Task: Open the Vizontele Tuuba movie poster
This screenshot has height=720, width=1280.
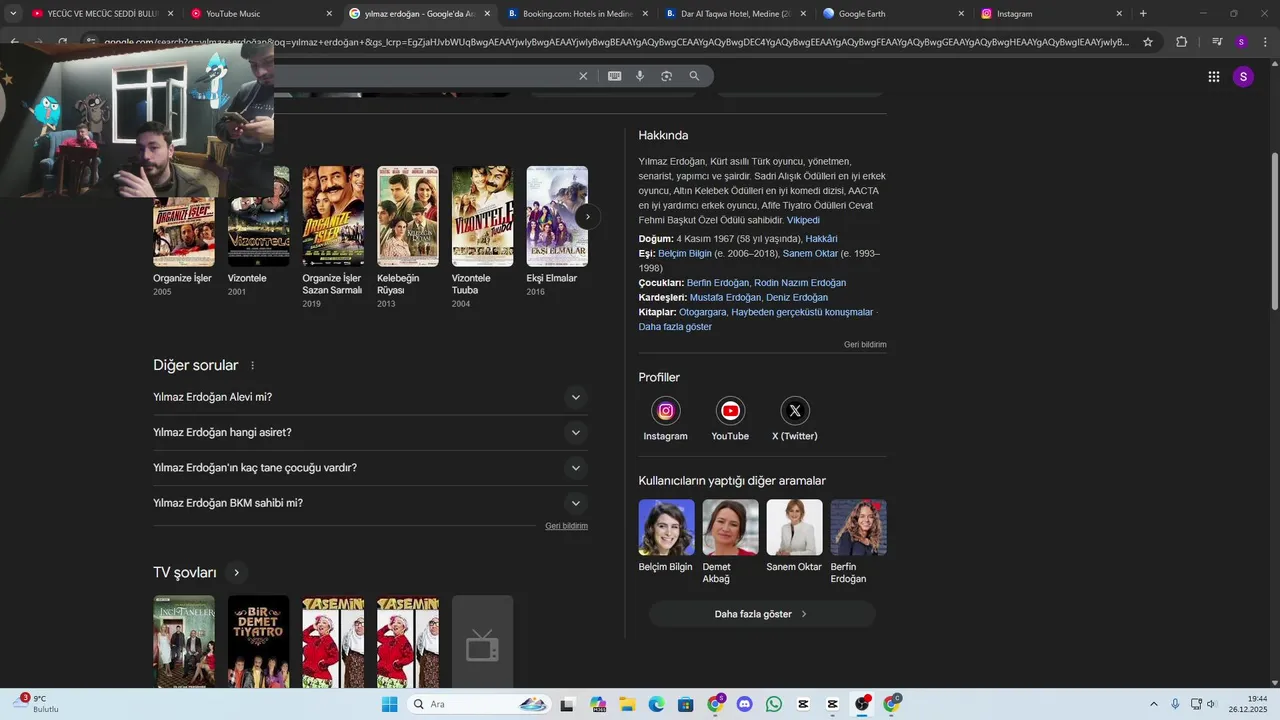Action: [482, 216]
